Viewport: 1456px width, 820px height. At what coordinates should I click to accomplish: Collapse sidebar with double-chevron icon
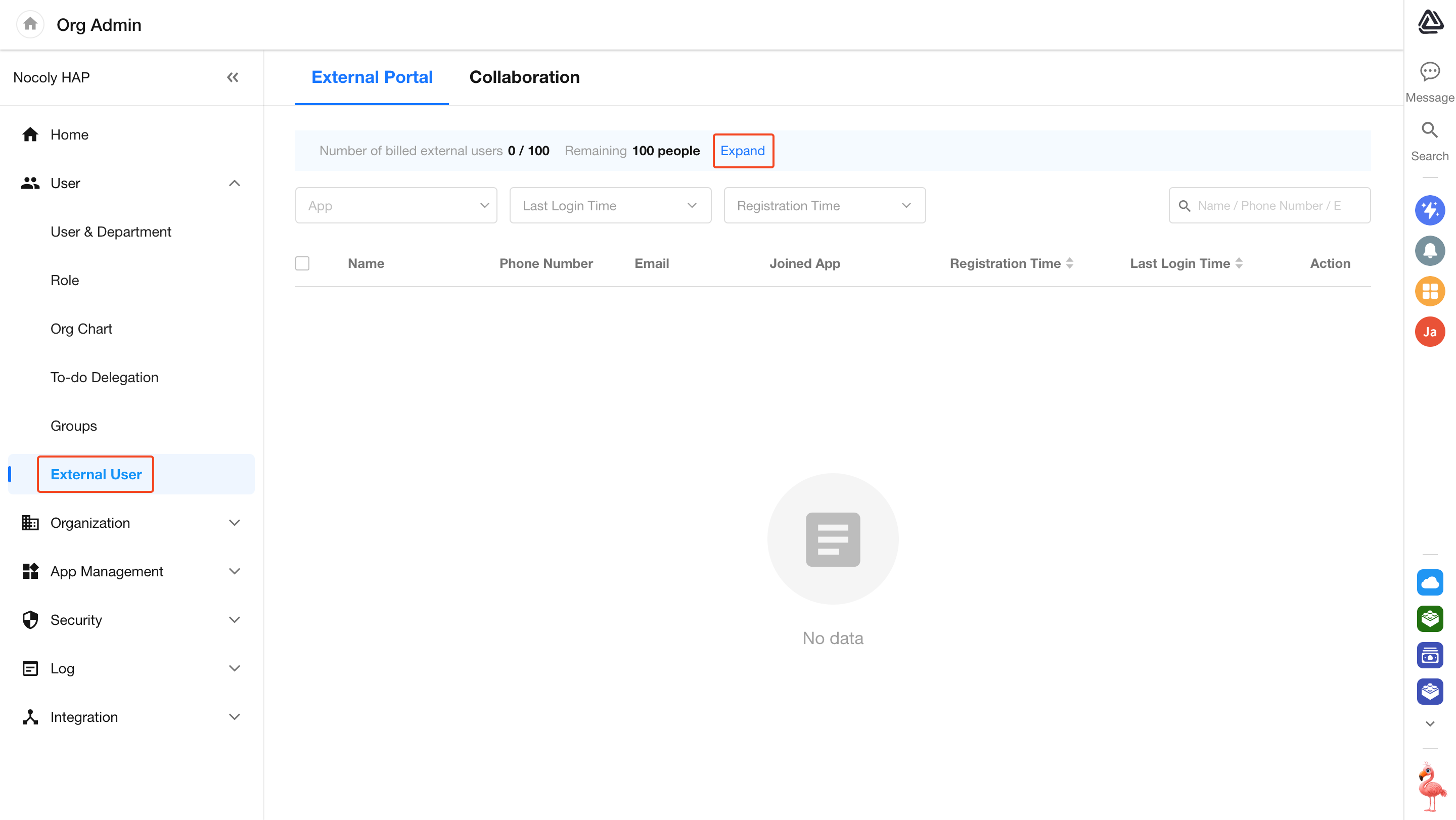[x=233, y=77]
